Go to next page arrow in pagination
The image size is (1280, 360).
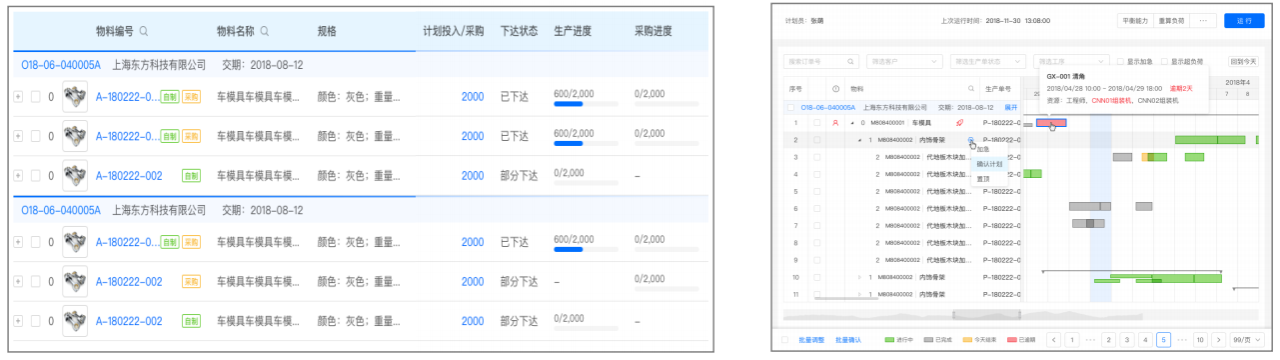pos(1218,340)
